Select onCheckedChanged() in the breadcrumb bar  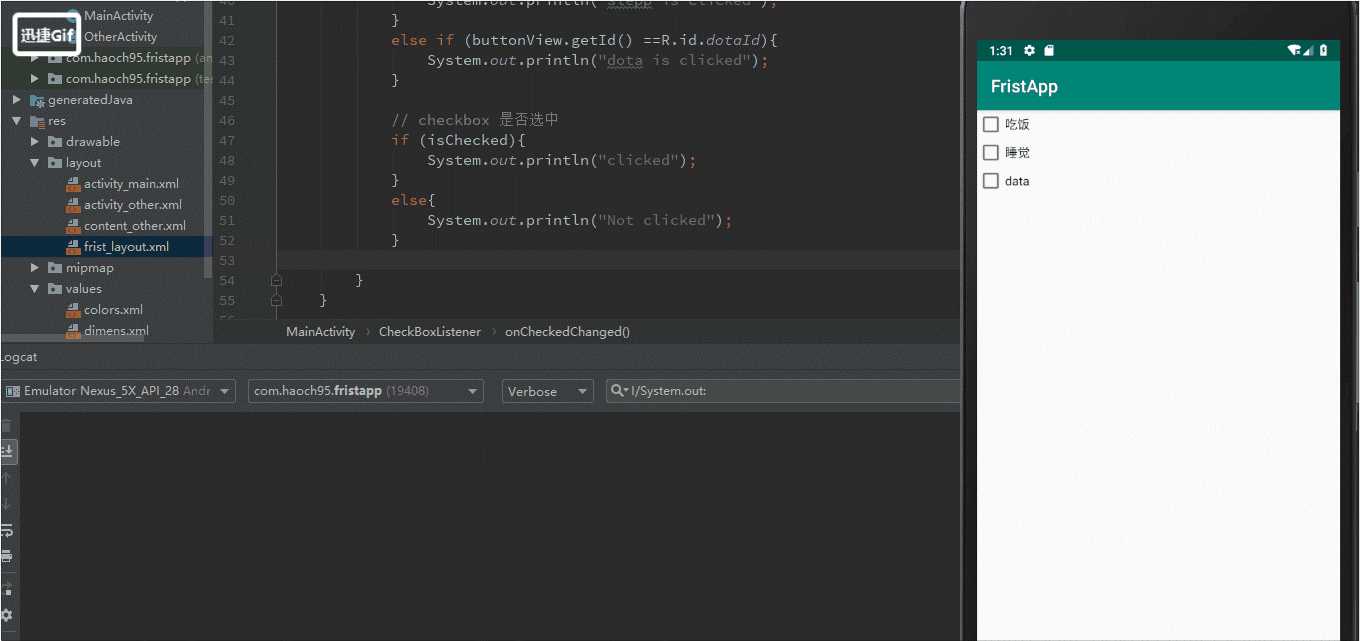pyautogui.click(x=567, y=332)
